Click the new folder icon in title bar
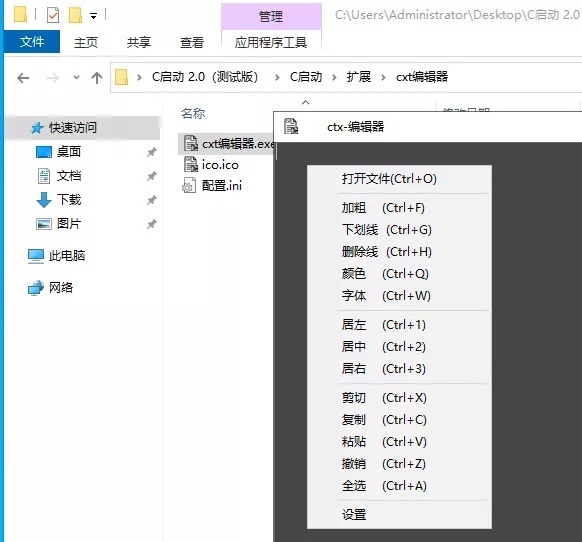Screen dimensions: 582x542 (75, 15)
